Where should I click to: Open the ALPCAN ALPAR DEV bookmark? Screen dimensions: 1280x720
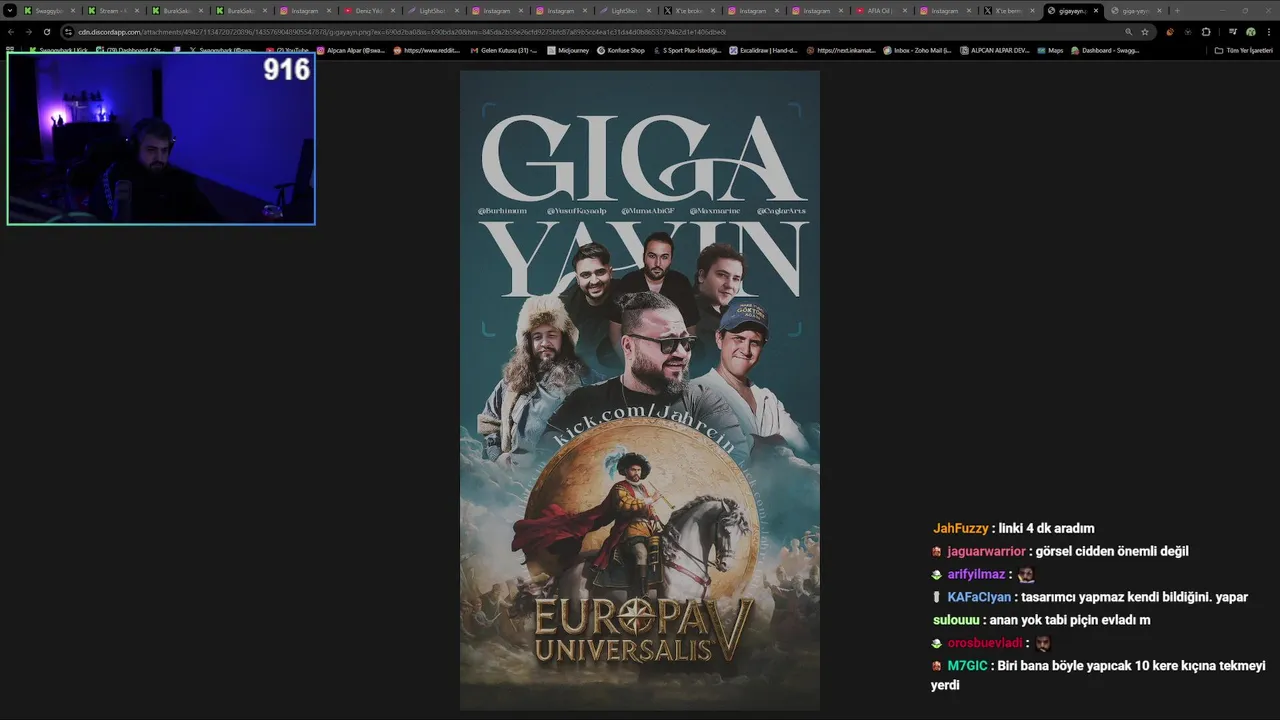click(994, 50)
